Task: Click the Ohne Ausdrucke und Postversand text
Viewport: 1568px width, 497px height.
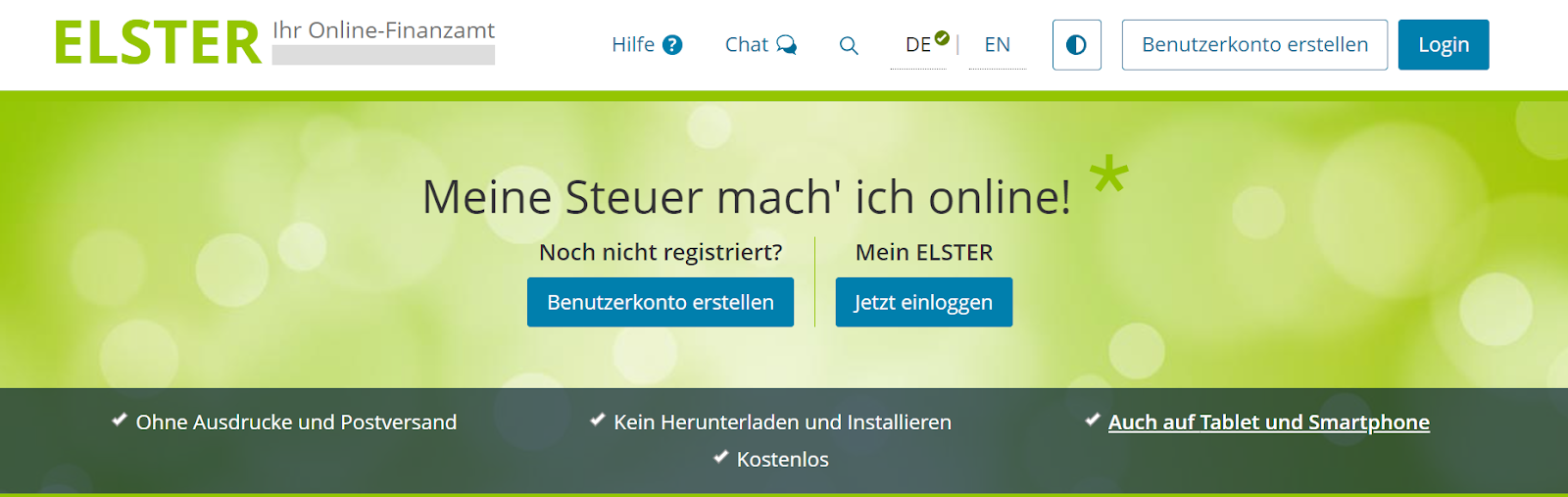Action: point(296,422)
